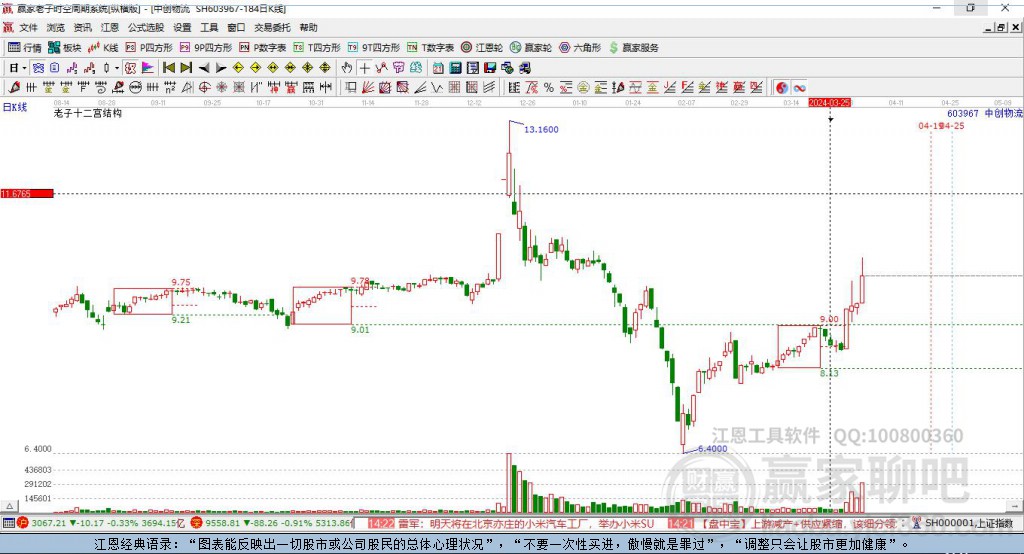The height and width of the screenshot is (554, 1024).
Task: Select the percent % retracement tool
Action: pos(549,88)
